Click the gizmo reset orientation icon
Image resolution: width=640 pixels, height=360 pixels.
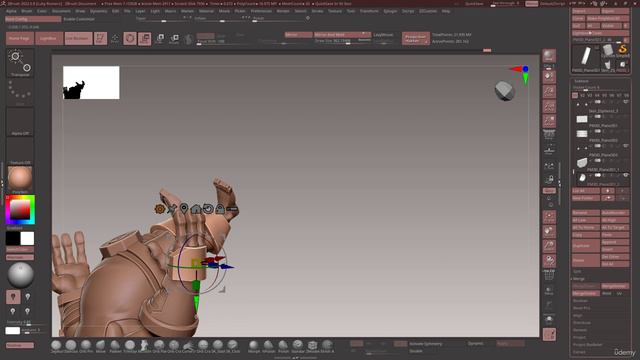pos(208,209)
